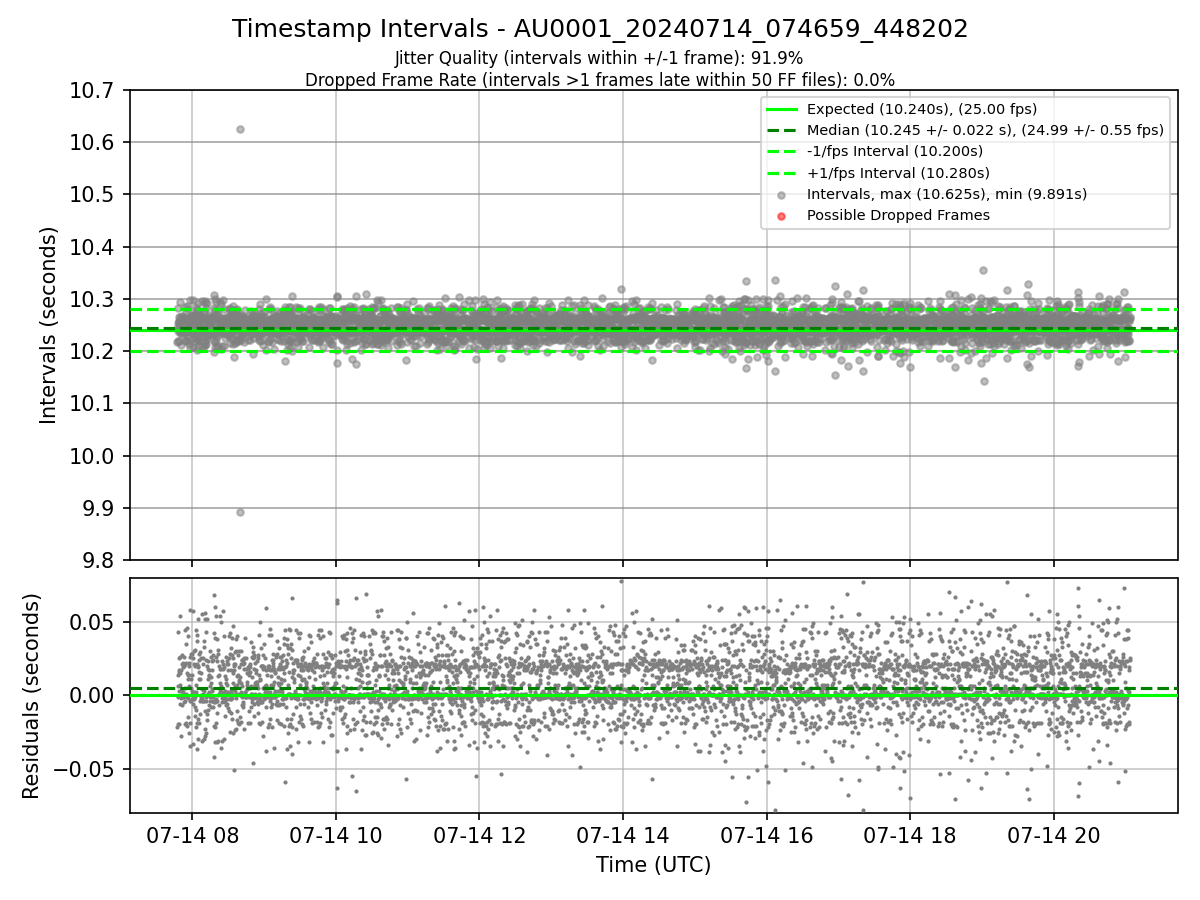Click the 'Jitter Quality' subtitle line
This screenshot has width=1200, height=900.
coord(599,59)
